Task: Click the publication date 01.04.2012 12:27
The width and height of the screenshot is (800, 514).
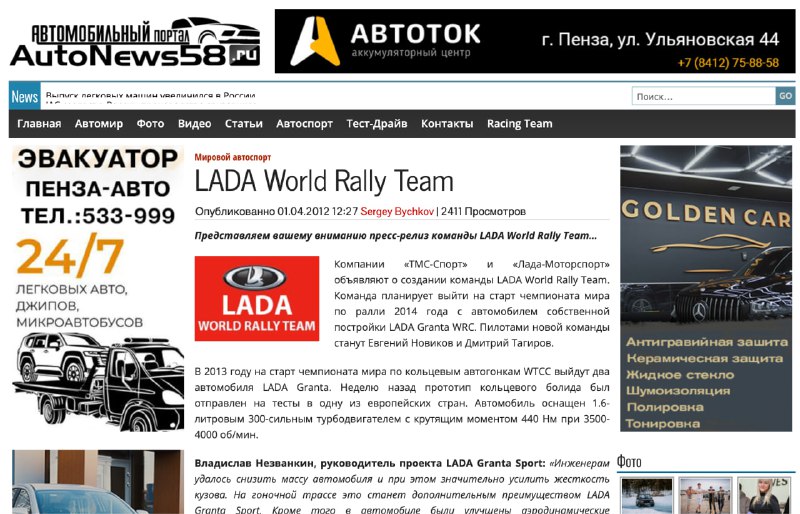Action: pos(317,211)
